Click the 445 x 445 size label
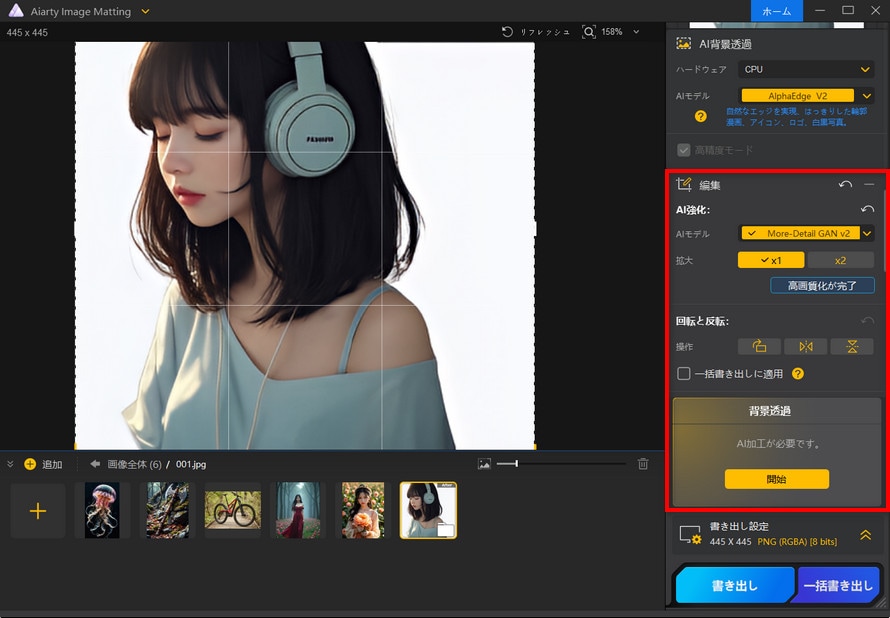The image size is (890, 618). [27, 32]
